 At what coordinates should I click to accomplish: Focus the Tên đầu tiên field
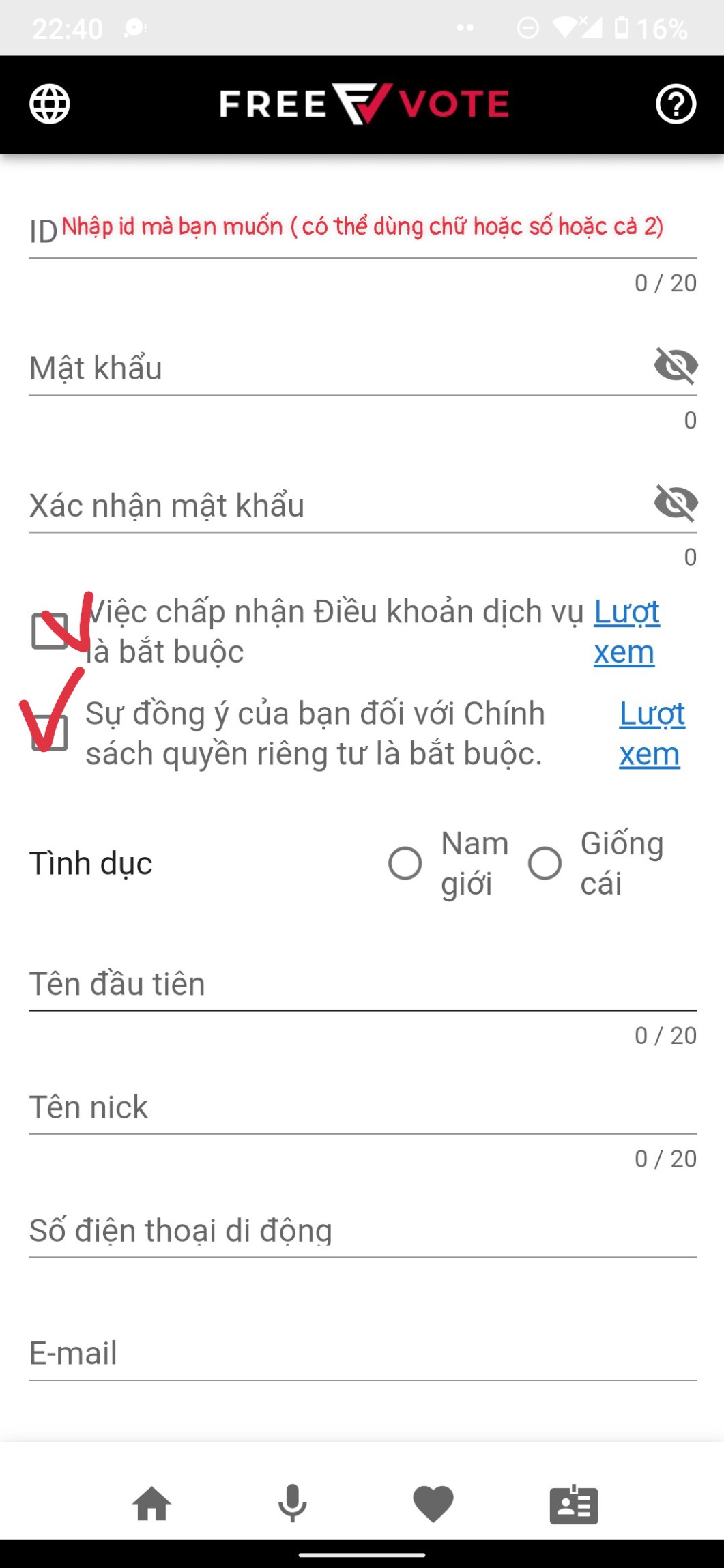(362, 983)
